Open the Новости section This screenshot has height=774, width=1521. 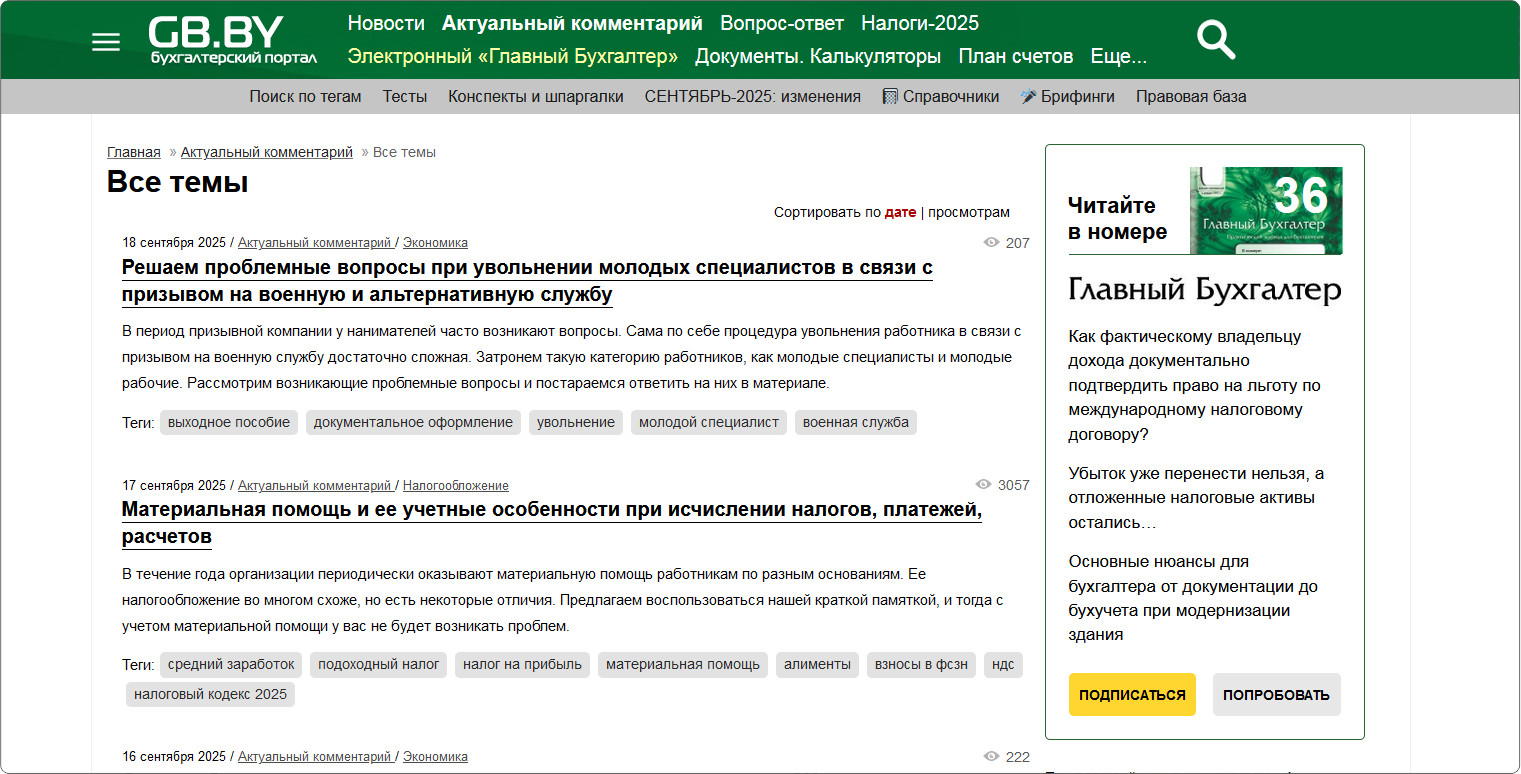[x=386, y=23]
